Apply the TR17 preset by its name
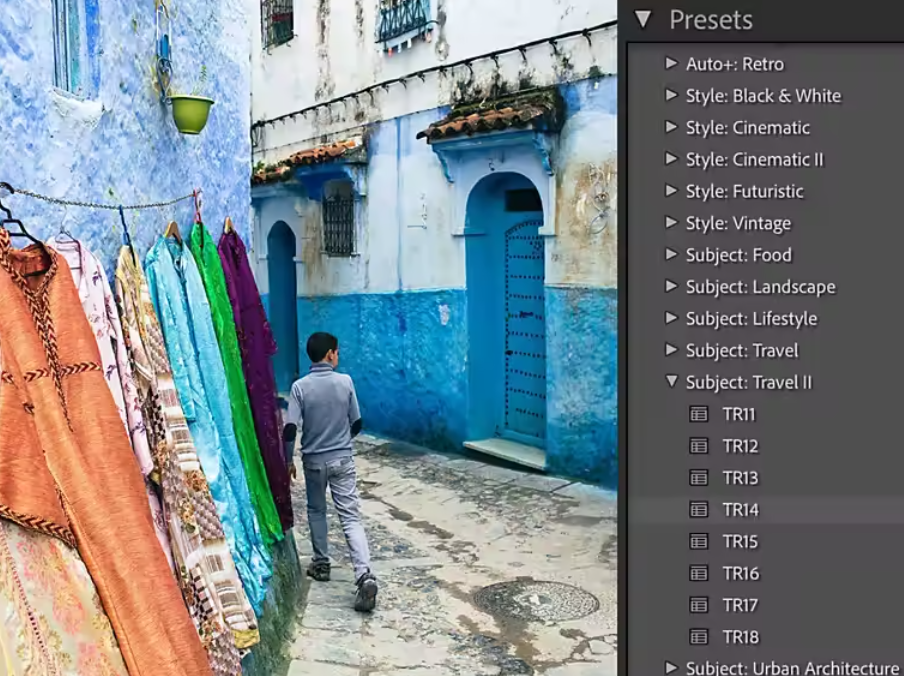This screenshot has height=676, width=904. pyautogui.click(x=740, y=605)
